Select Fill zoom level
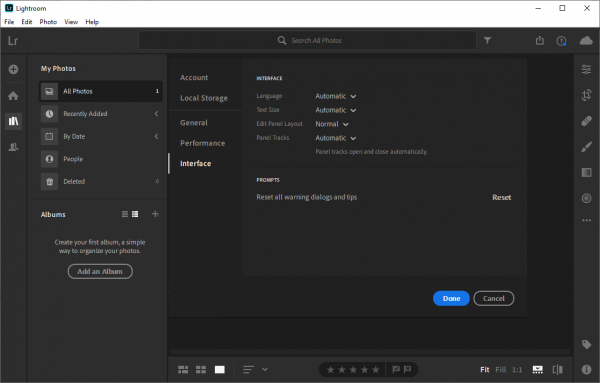The width and height of the screenshot is (600, 383). (x=501, y=370)
